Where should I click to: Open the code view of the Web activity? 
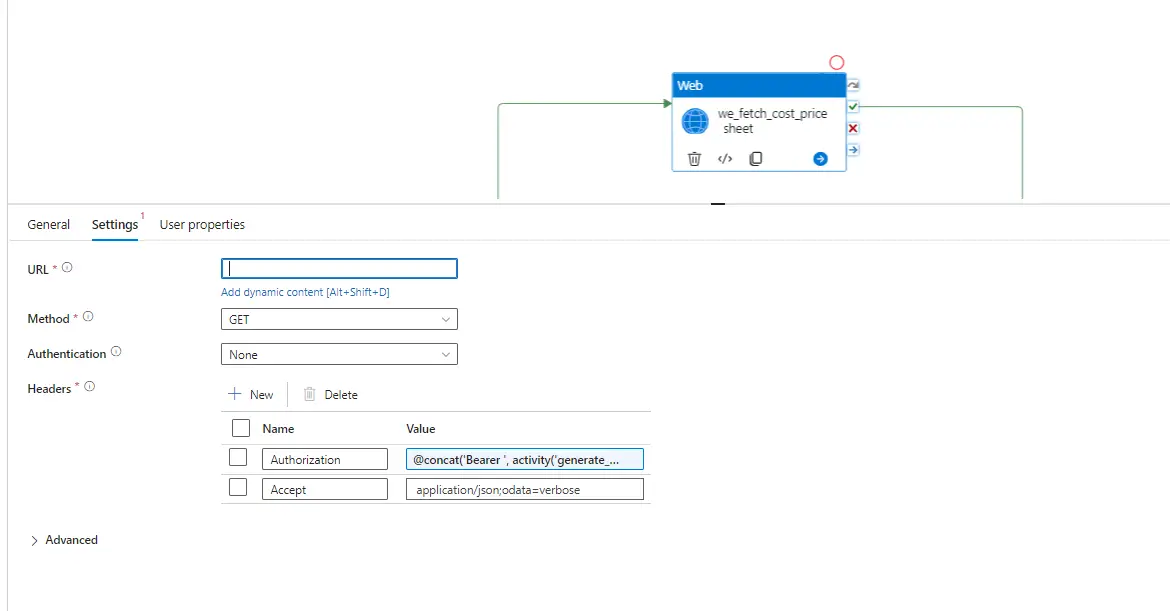click(x=724, y=157)
